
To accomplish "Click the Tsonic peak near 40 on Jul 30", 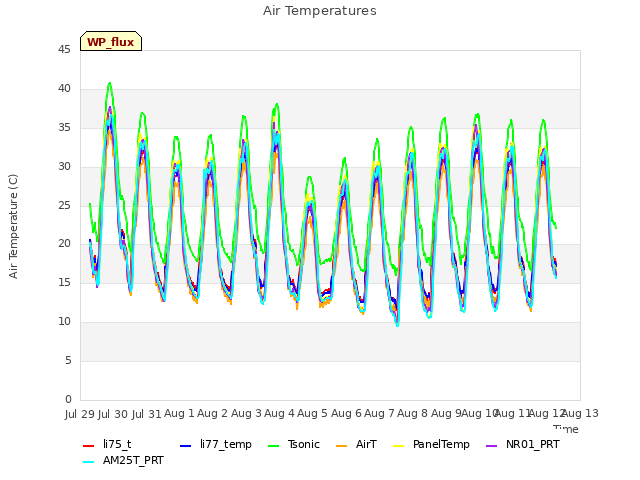I will click(109, 83).
